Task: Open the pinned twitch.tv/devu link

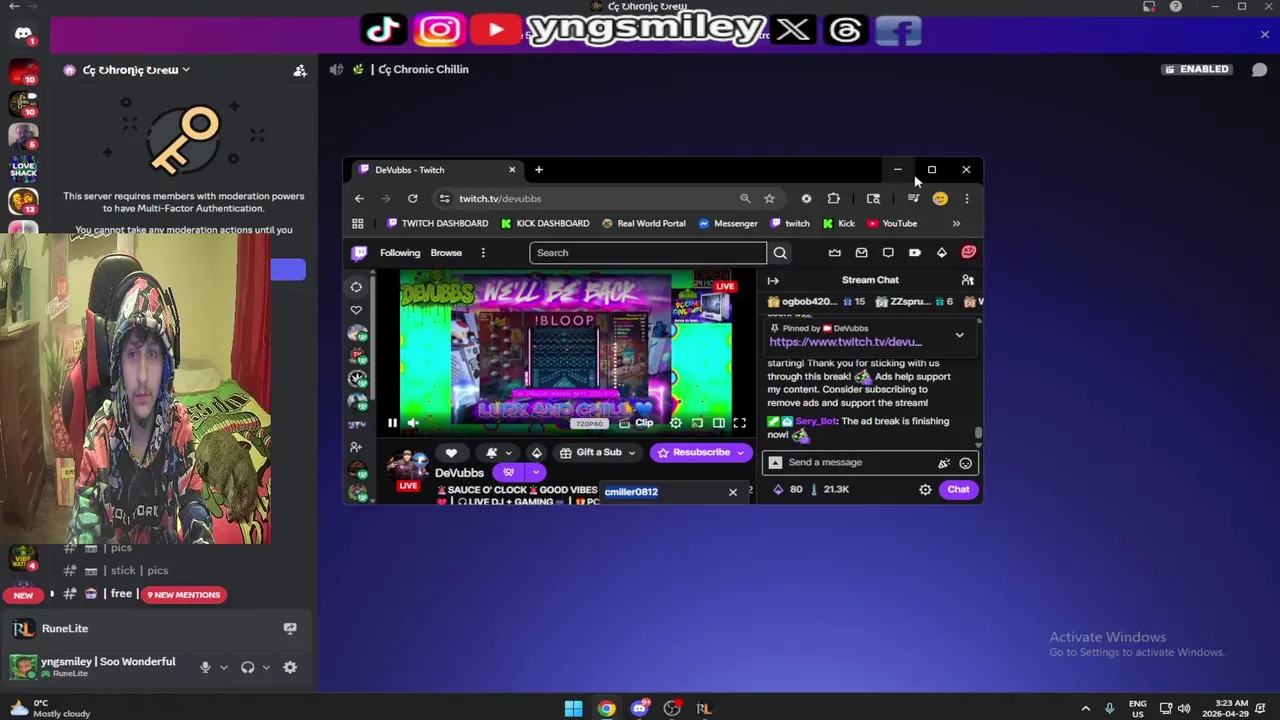Action: click(845, 342)
